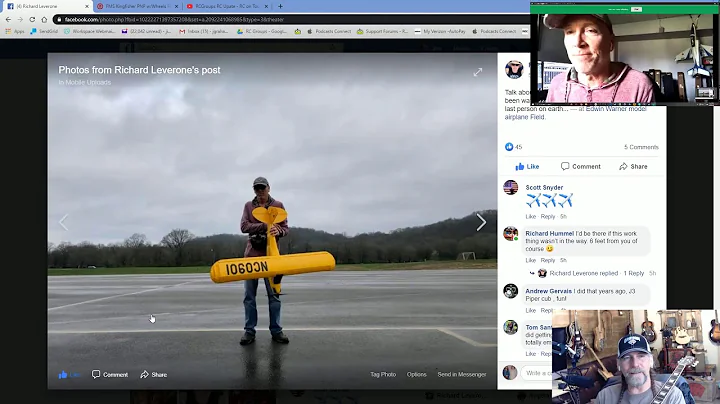Click Tom's commenter avatar
Screen dimensions: 720x404
pyautogui.click(x=511, y=327)
